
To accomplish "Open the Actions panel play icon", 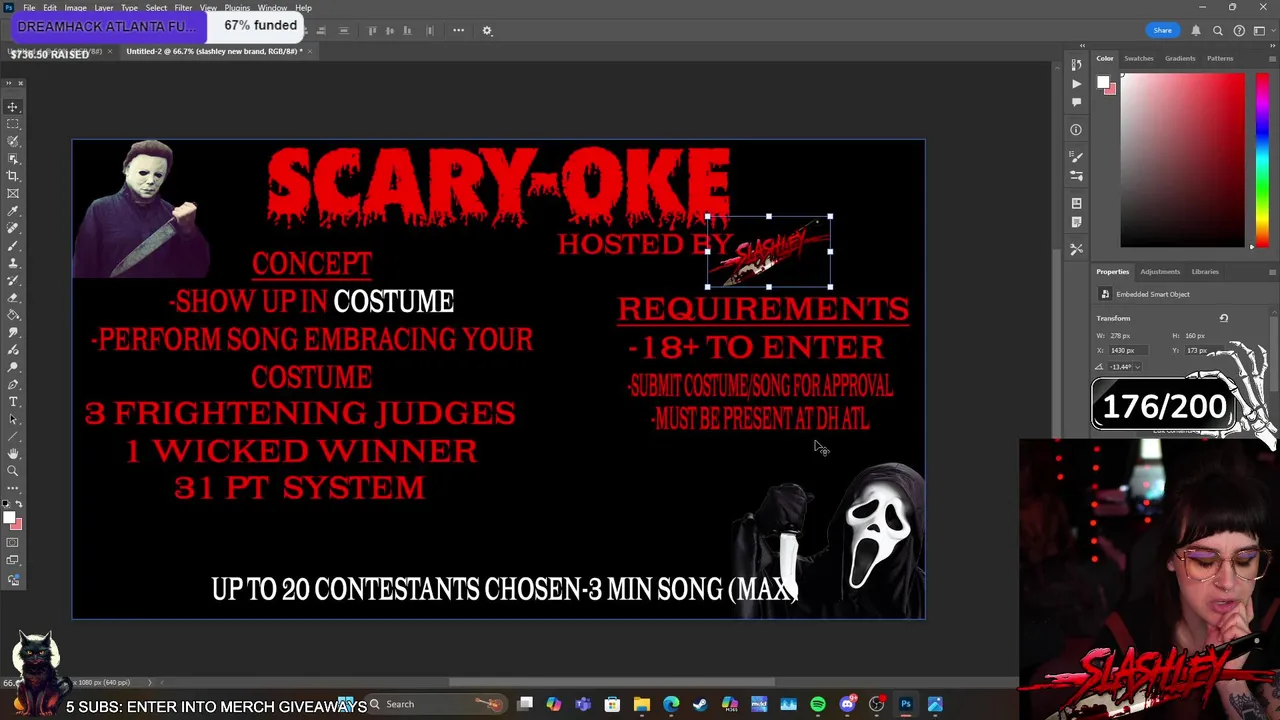I will [1076, 84].
